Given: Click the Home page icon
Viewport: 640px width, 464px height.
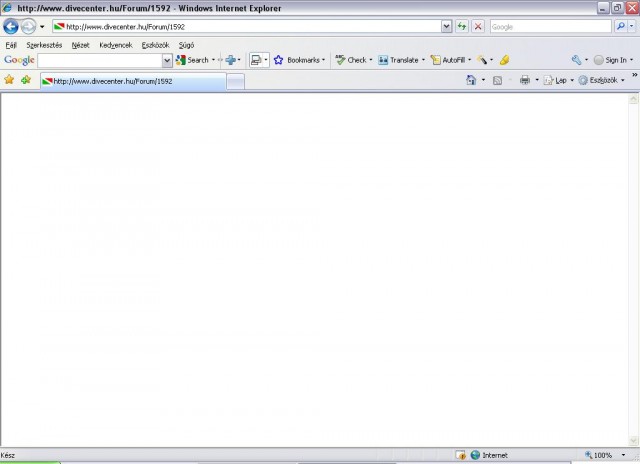Looking at the screenshot, I should coord(471,80).
